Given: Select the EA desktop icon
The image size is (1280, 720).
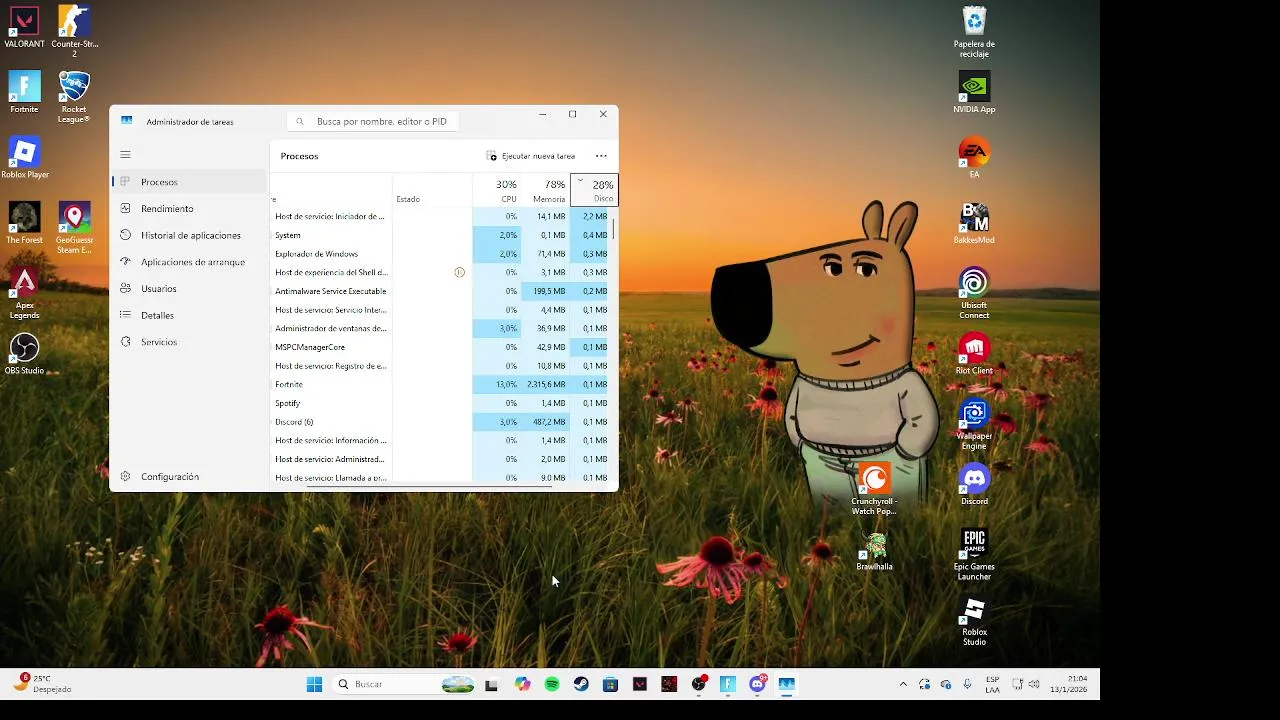Looking at the screenshot, I should point(974,158).
